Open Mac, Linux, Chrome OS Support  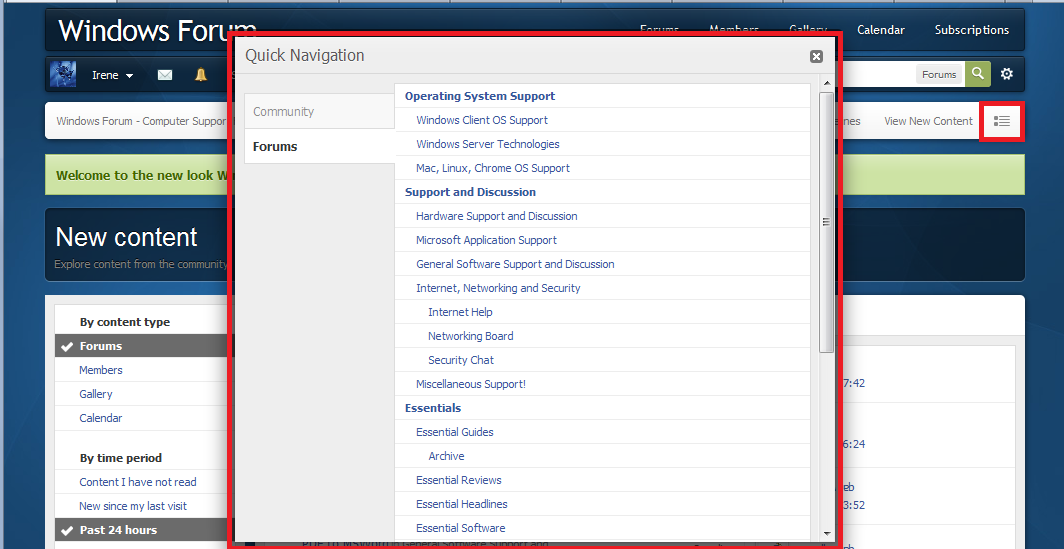(493, 168)
